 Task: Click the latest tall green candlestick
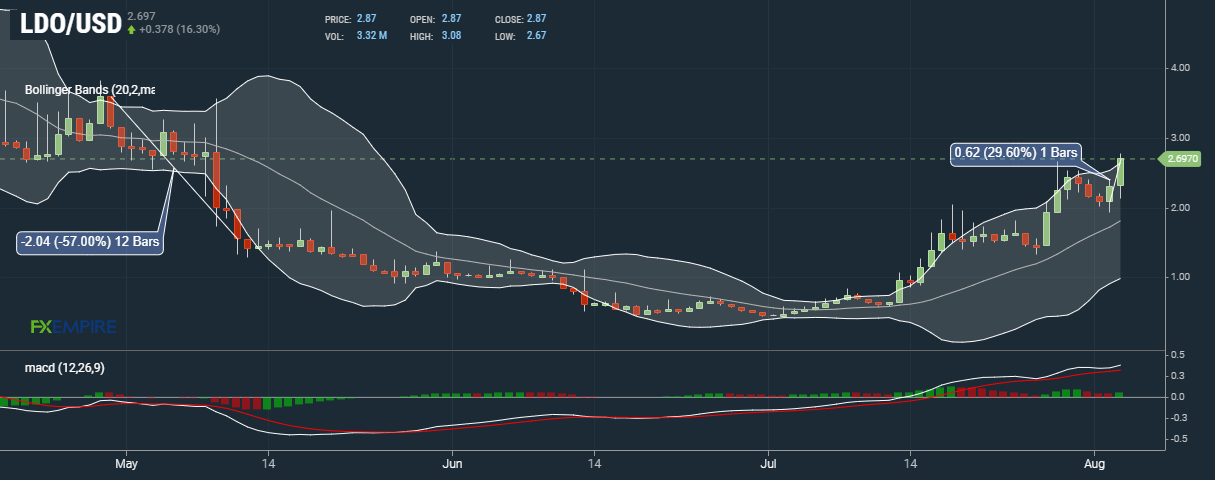(x=1121, y=170)
